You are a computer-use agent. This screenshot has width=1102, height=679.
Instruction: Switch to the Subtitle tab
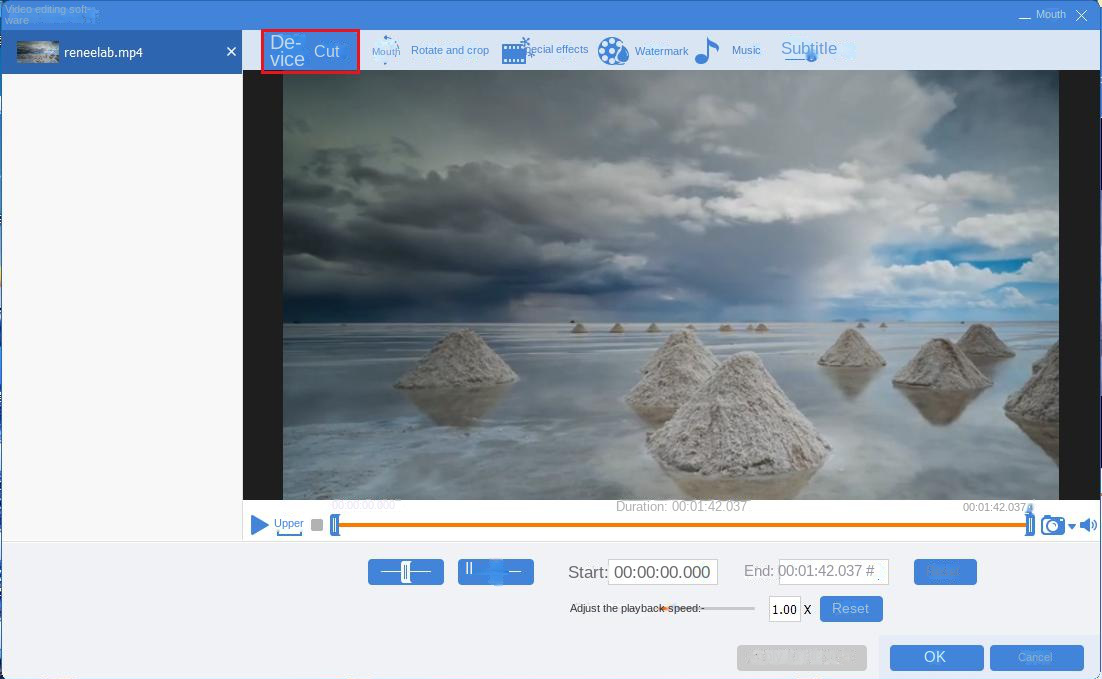[809, 49]
